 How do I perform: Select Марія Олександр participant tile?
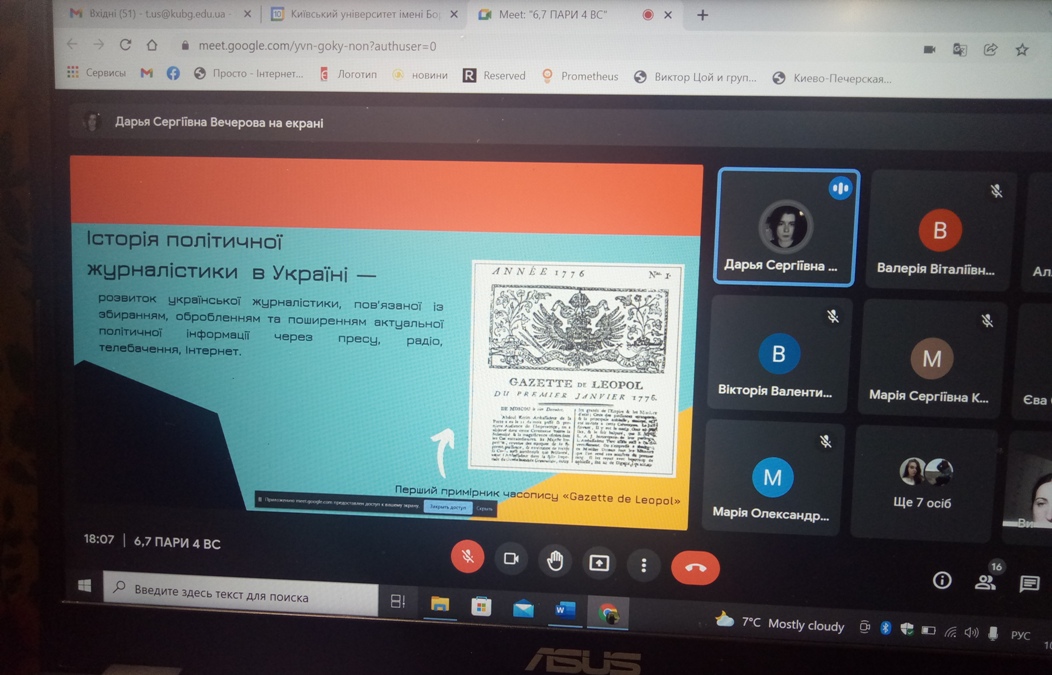(772, 477)
